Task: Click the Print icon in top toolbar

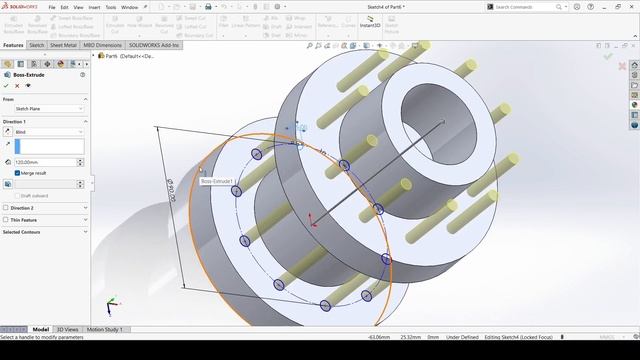Action: pos(208,7)
